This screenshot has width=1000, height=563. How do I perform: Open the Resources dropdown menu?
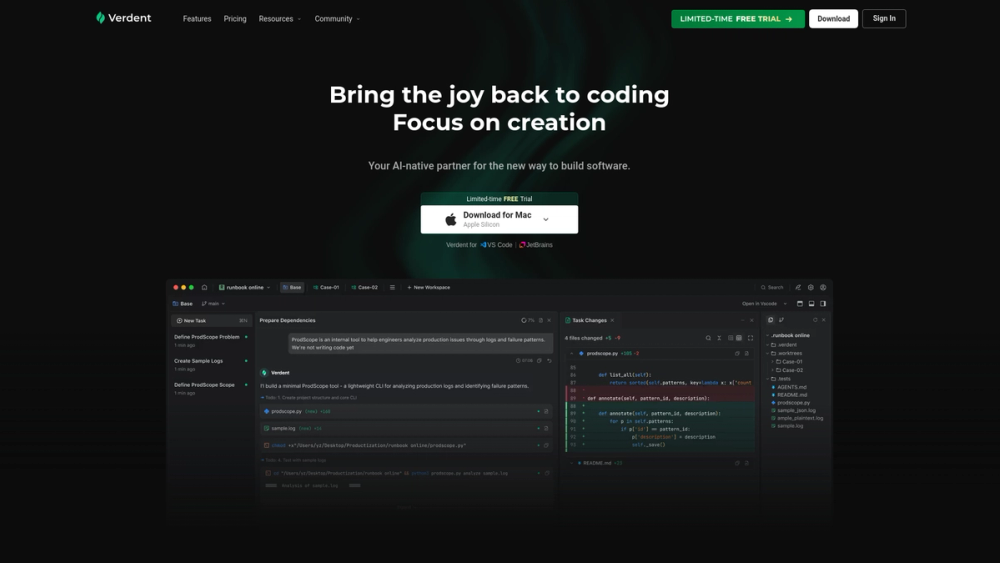click(280, 18)
